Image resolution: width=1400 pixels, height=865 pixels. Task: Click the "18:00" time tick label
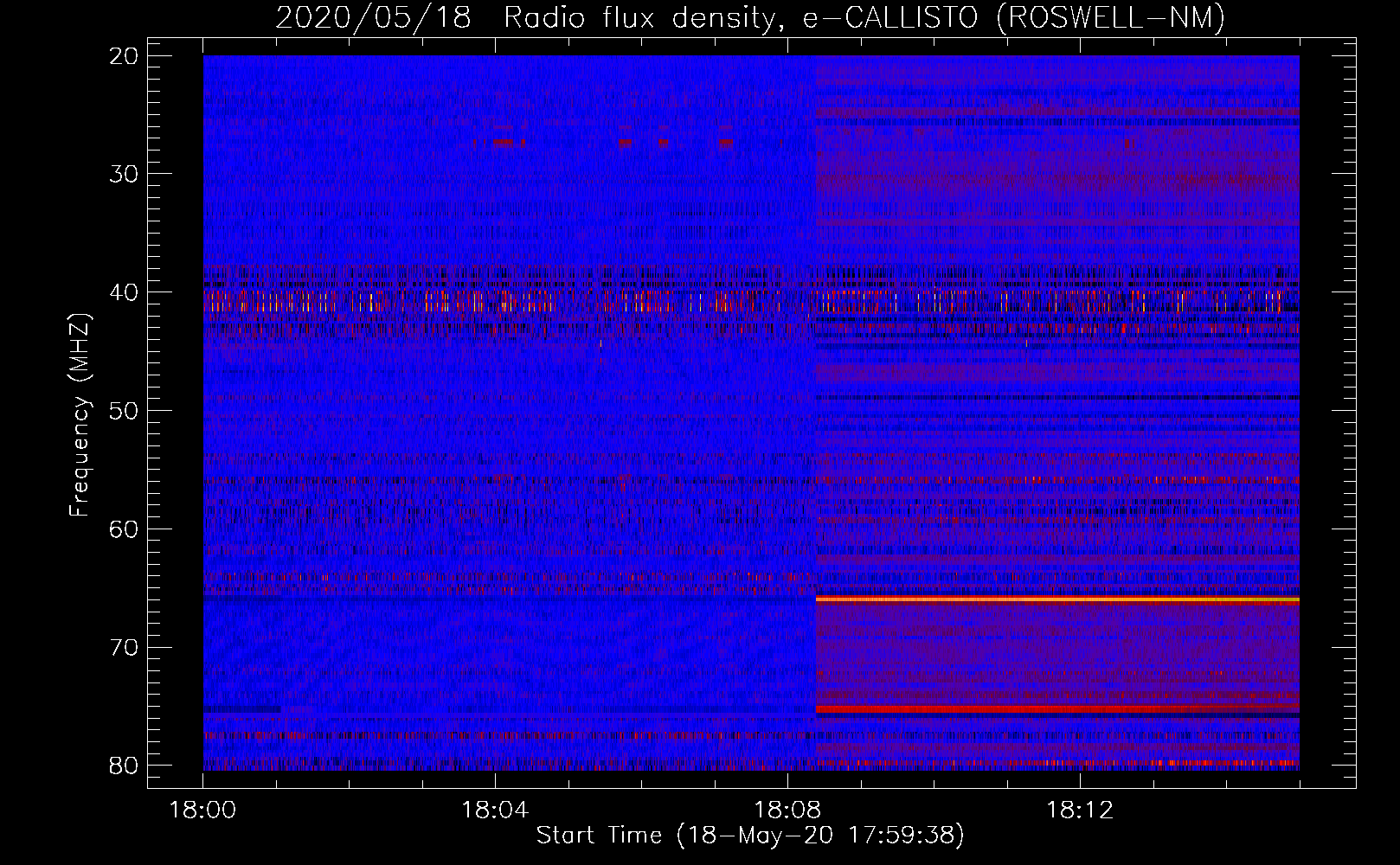[x=202, y=811]
